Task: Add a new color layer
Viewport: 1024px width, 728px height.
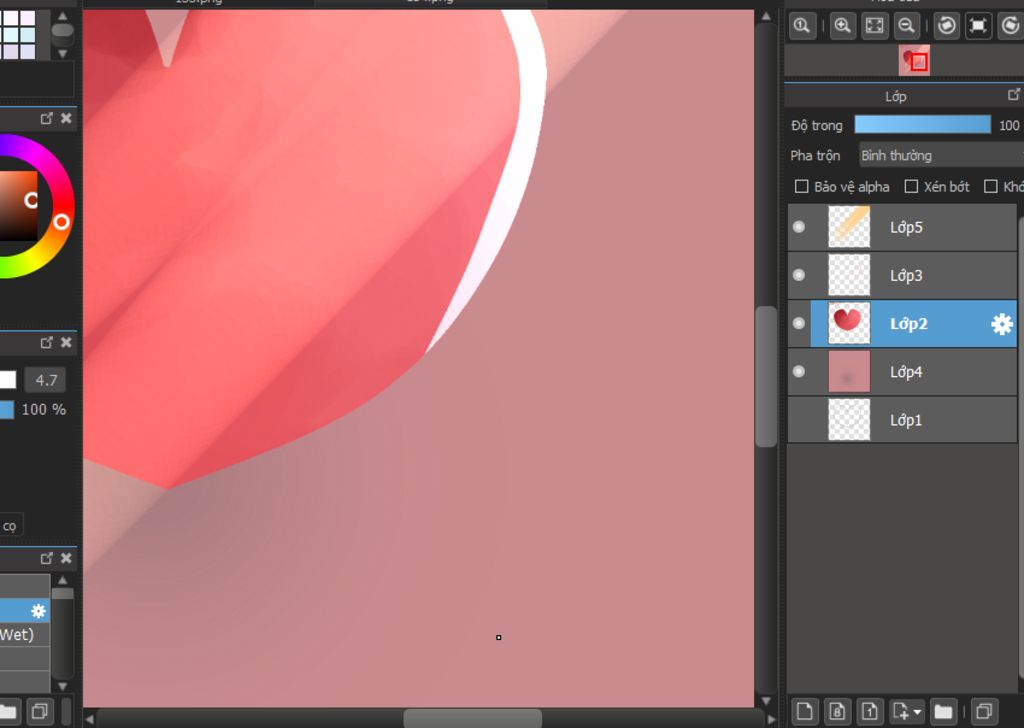Action: coord(805,711)
